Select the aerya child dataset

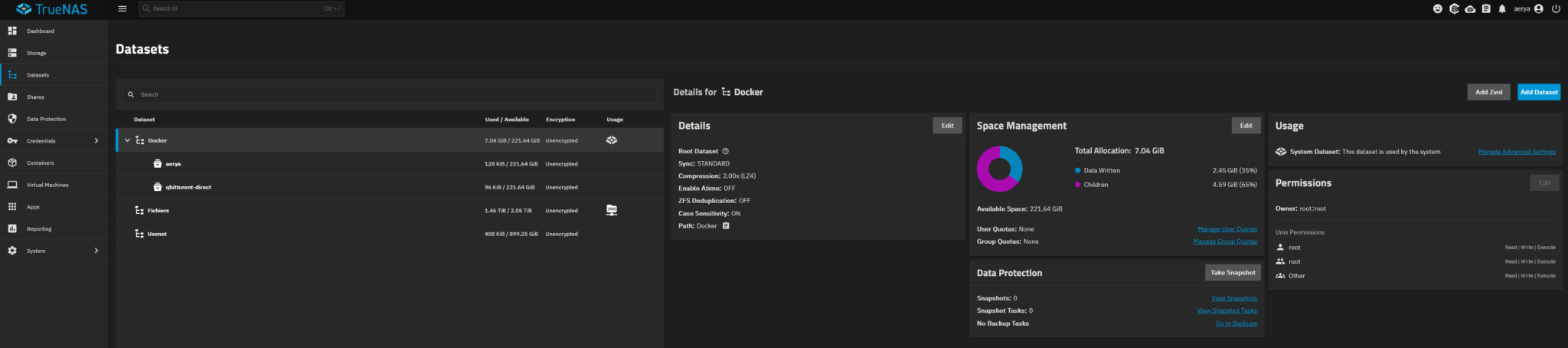(x=390, y=164)
